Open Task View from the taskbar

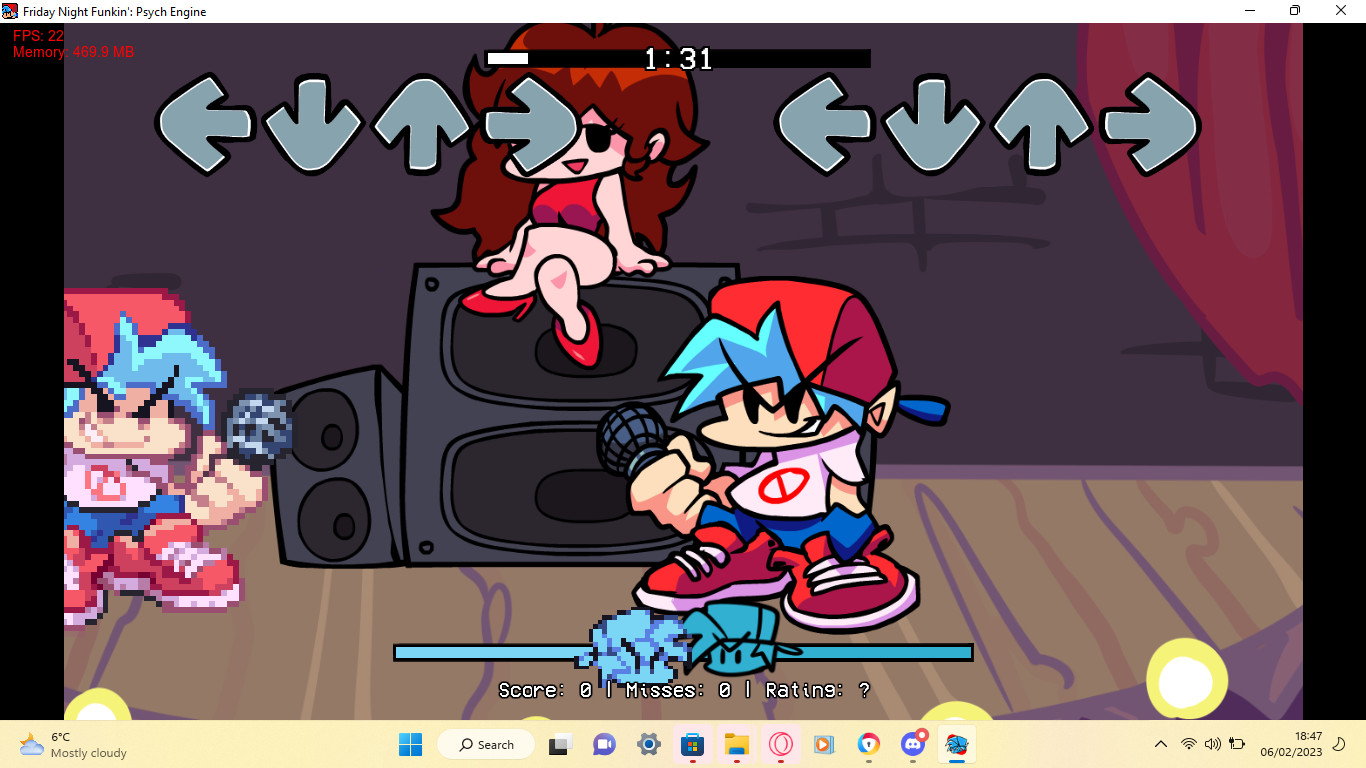point(561,744)
